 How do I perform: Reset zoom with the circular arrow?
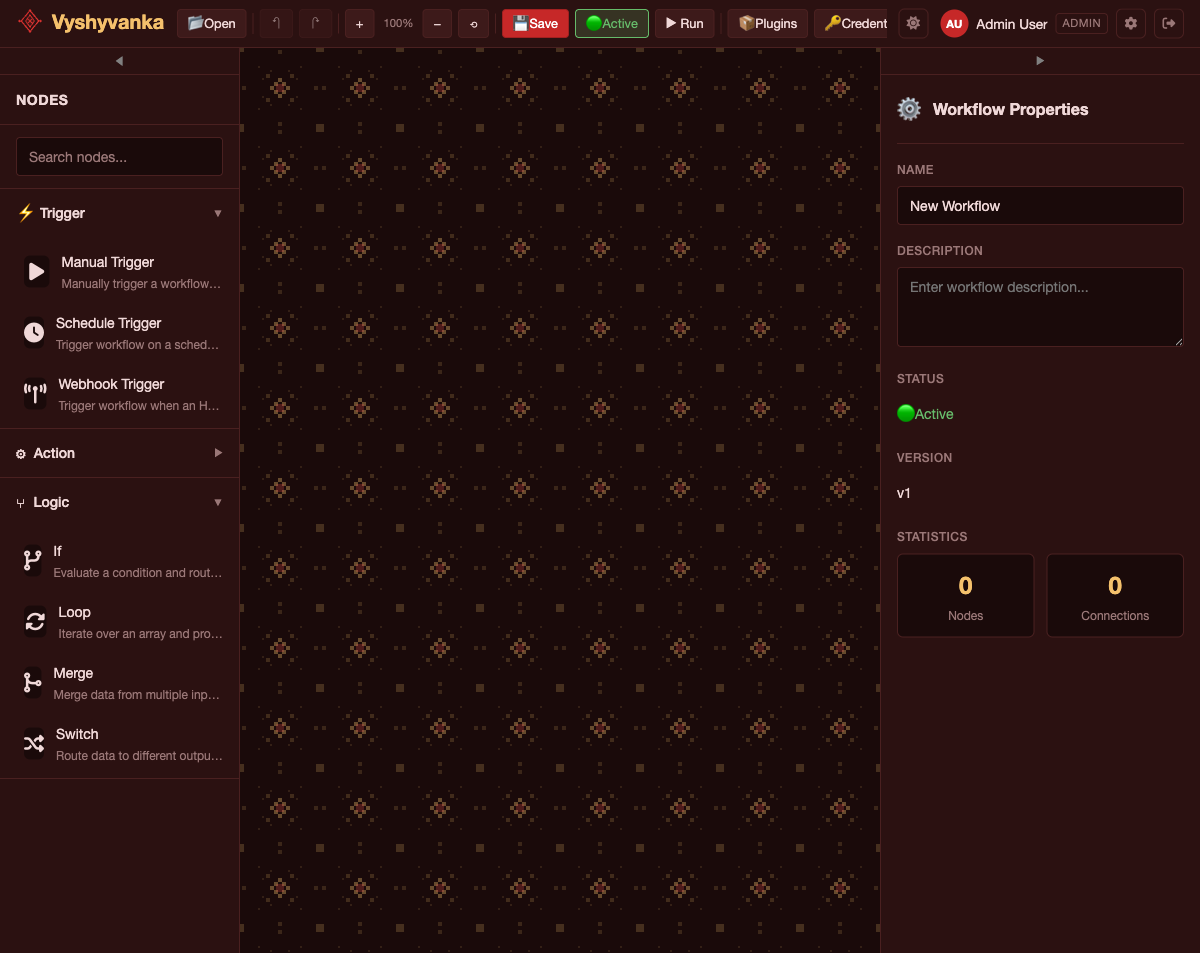pos(473,23)
